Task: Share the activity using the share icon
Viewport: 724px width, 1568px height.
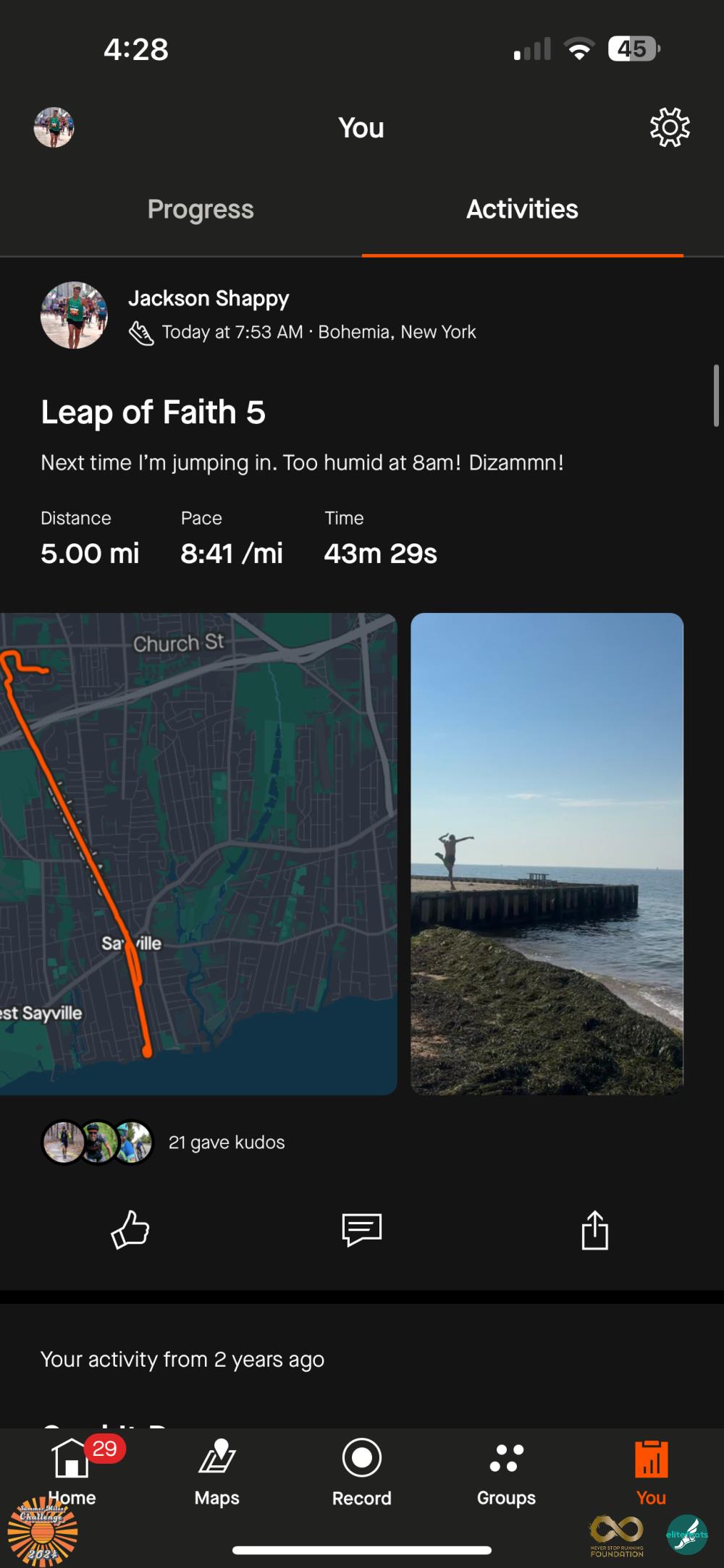Action: [x=594, y=1229]
